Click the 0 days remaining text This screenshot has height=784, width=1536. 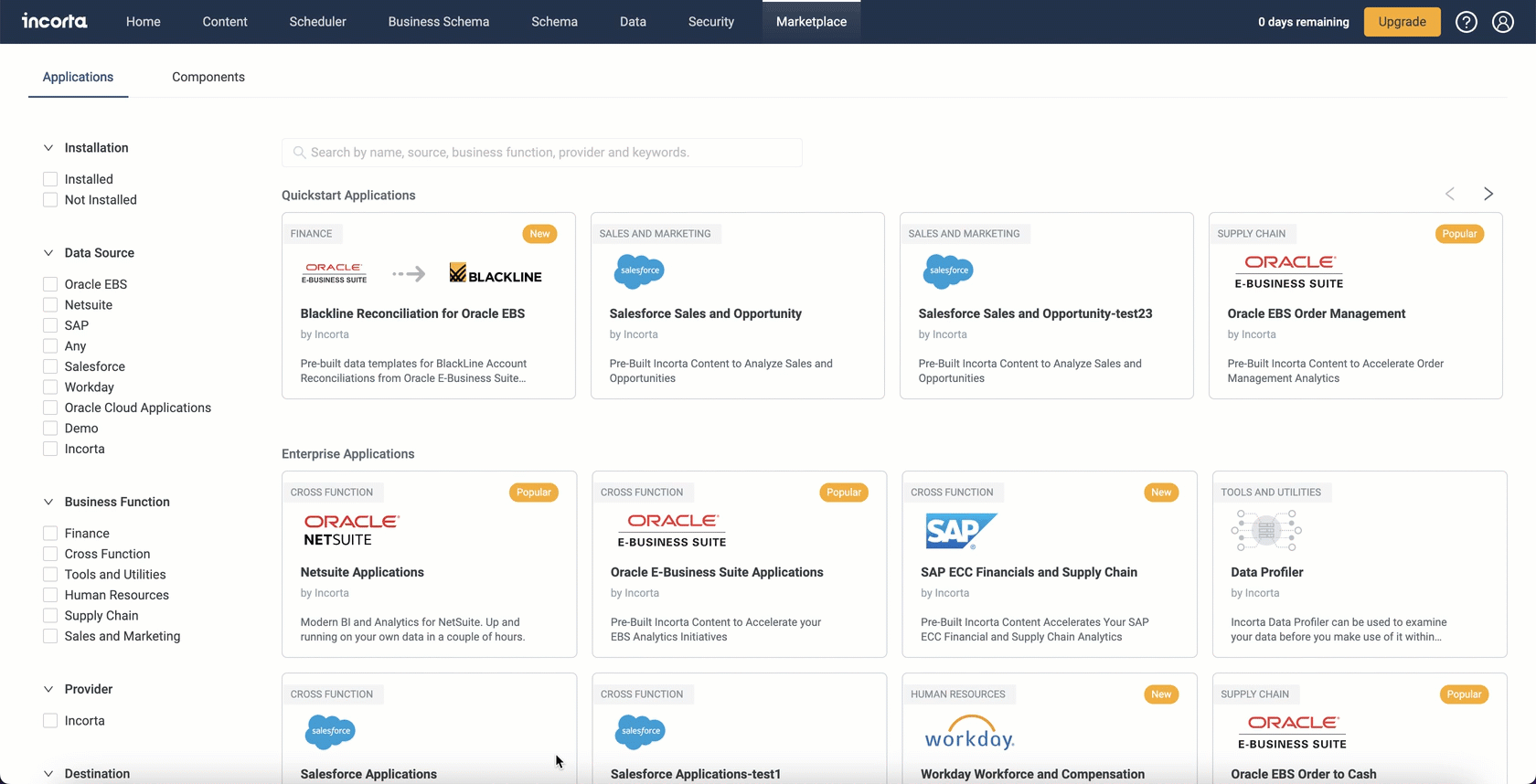(x=1304, y=22)
